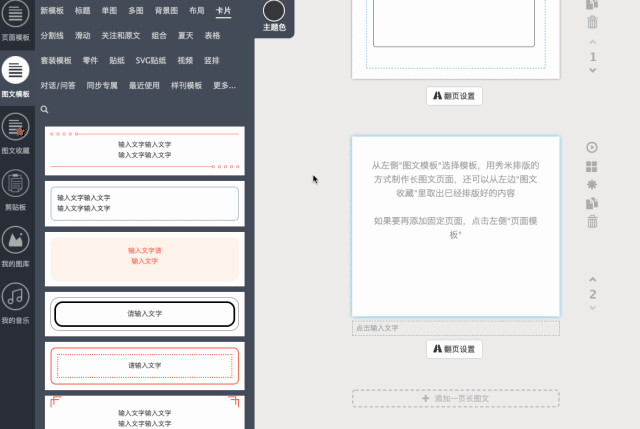640x429 pixels.
Task: Select the 夏天 category
Action: [186, 36]
